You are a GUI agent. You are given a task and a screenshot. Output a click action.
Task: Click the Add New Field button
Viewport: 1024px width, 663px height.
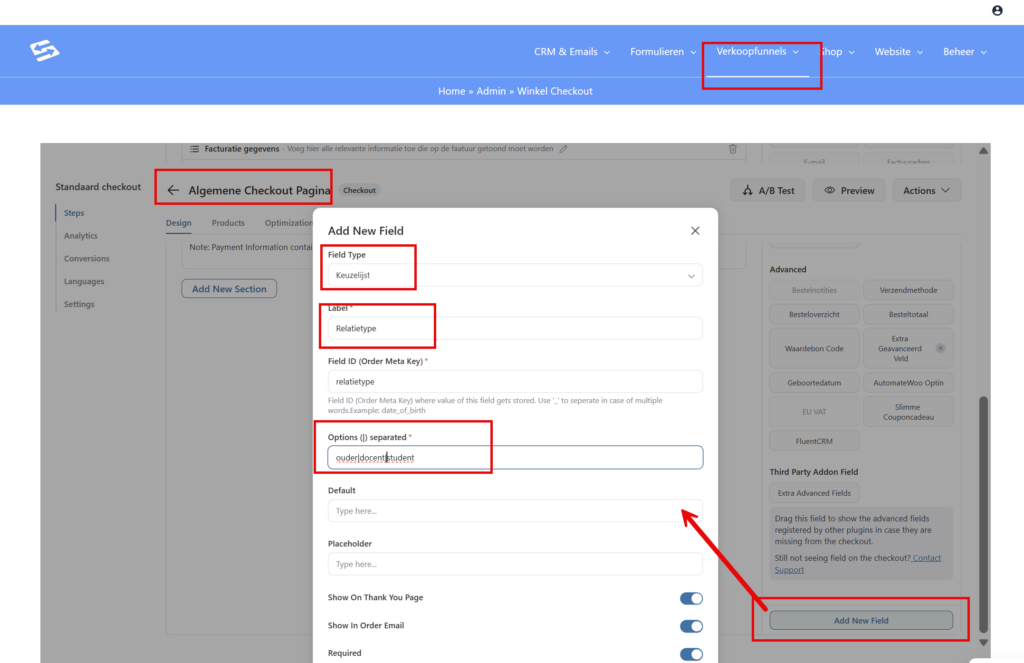click(861, 620)
